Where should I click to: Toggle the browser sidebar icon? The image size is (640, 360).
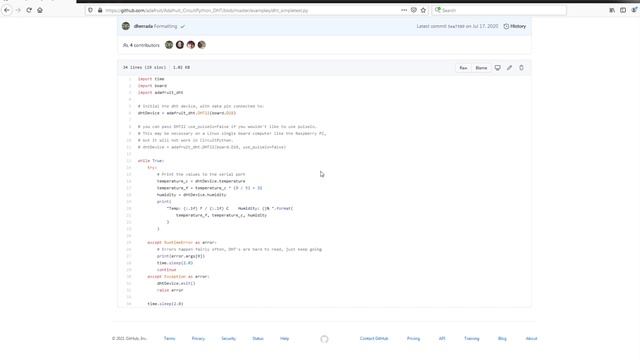[x=623, y=10]
